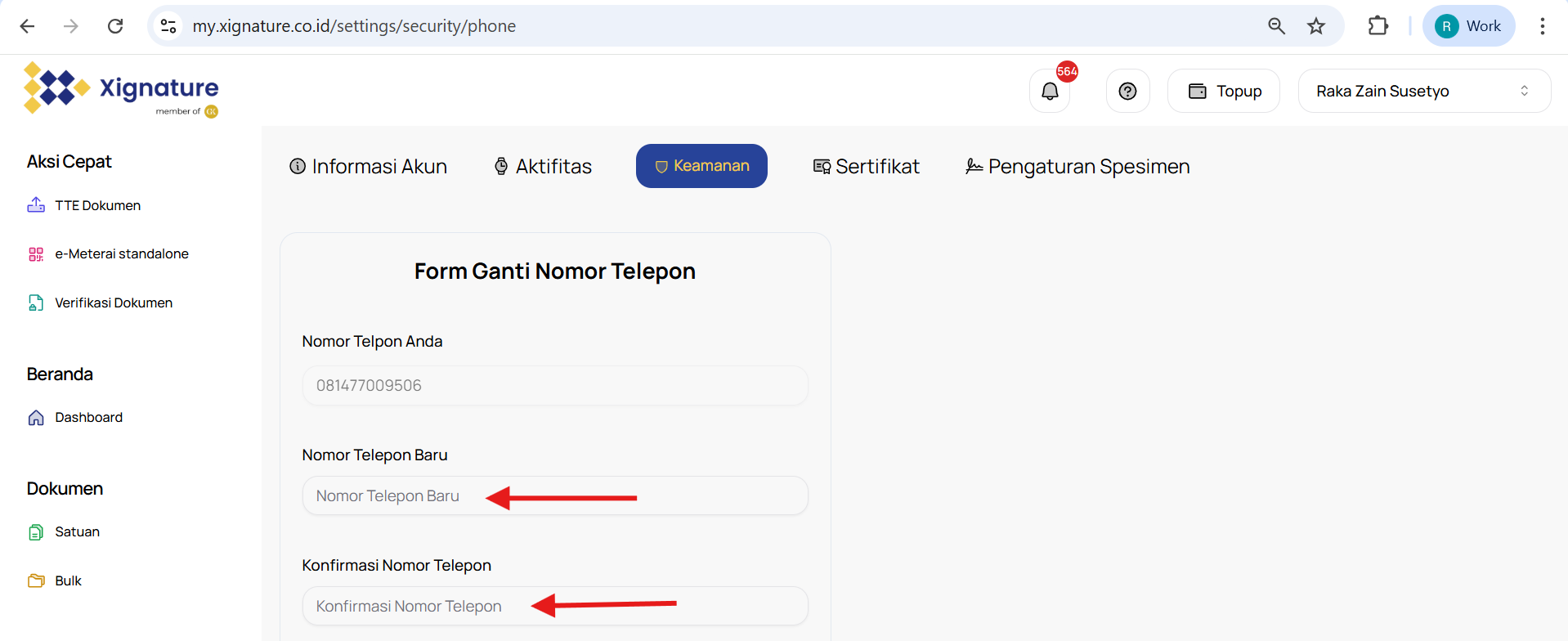Focus the Nomor Telepon Baru input field
The height and width of the screenshot is (641, 1568).
point(555,496)
